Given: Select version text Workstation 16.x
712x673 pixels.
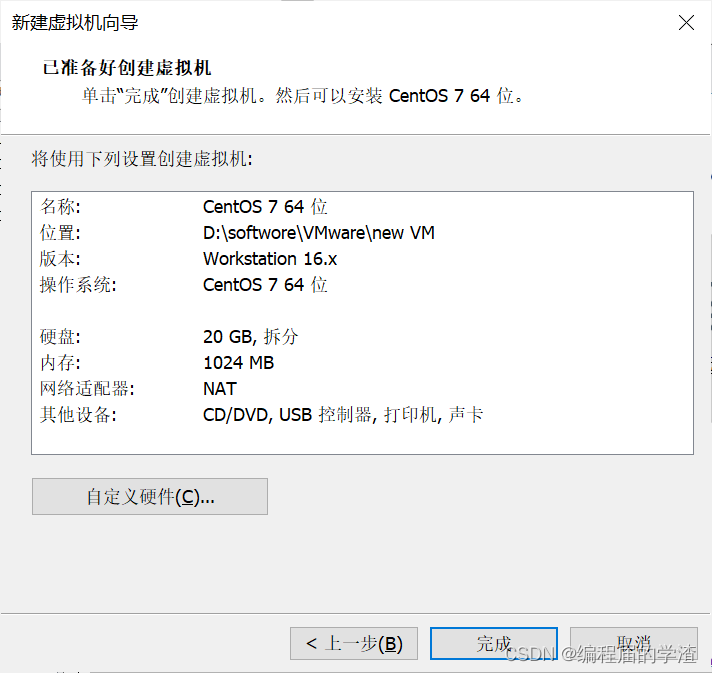Looking at the screenshot, I should (x=270, y=259).
